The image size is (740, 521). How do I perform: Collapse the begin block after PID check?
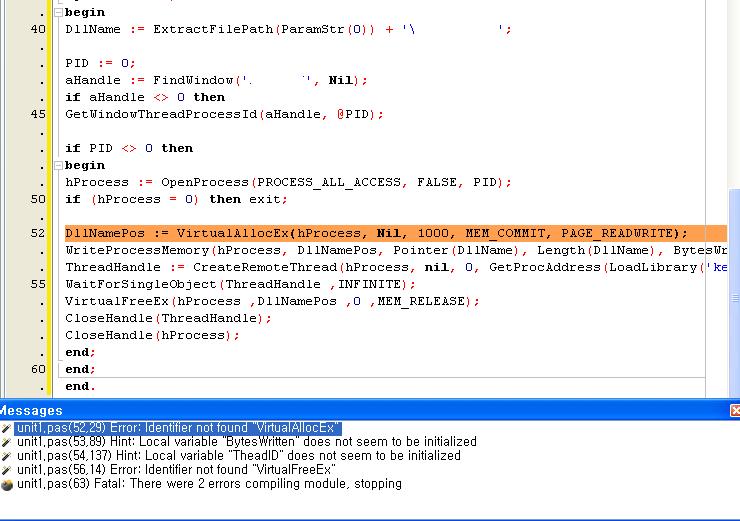pyautogui.click(x=56, y=165)
